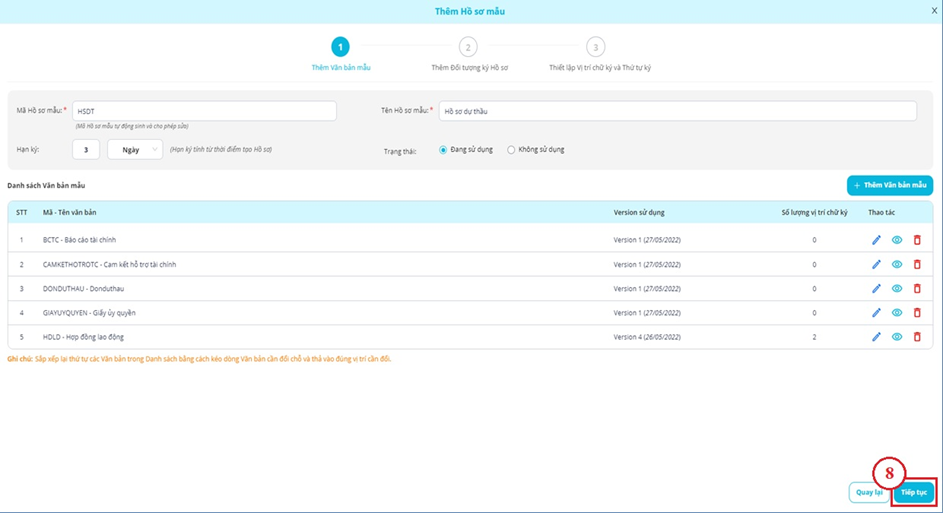The height and width of the screenshot is (513, 943).
Task: Edit the GIAYUYQUYEN document entry
Action: [876, 312]
